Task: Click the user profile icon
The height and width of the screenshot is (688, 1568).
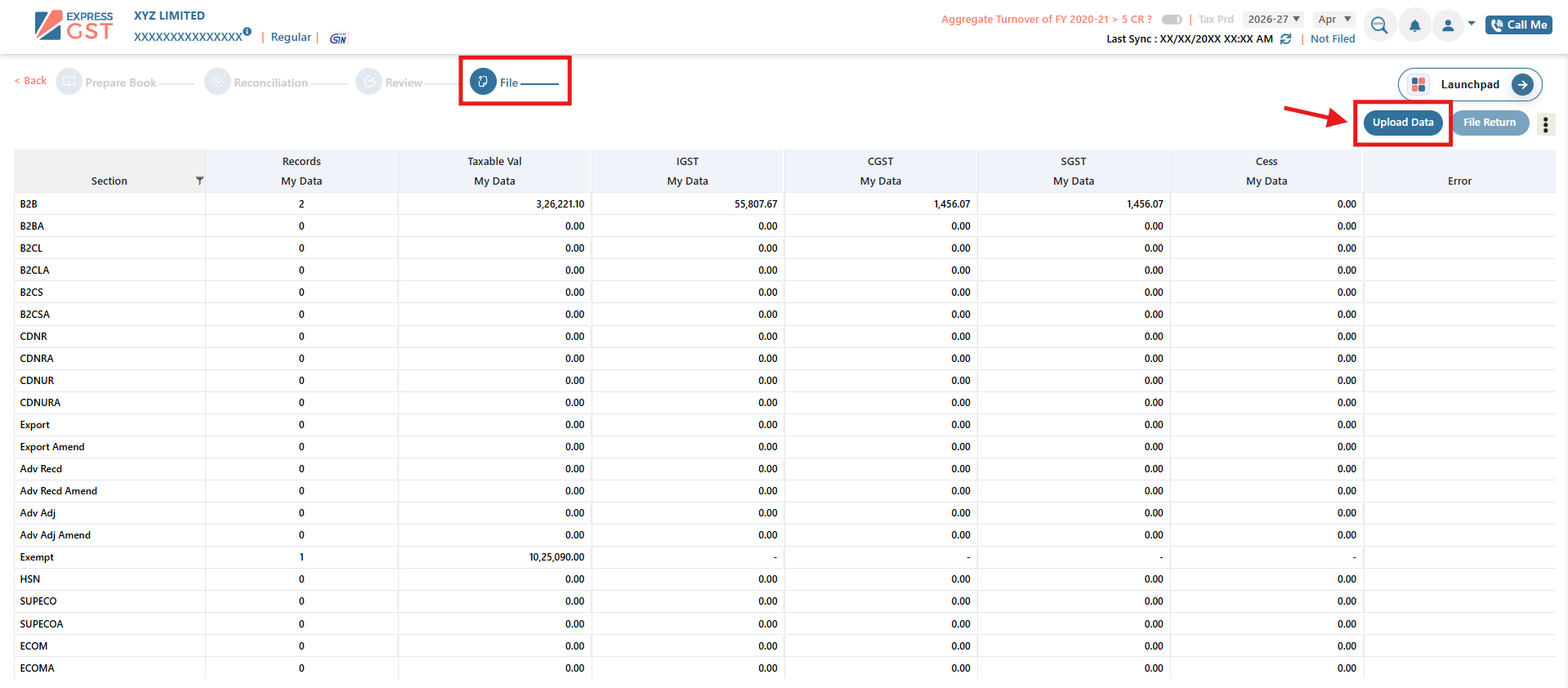Action: (1448, 25)
